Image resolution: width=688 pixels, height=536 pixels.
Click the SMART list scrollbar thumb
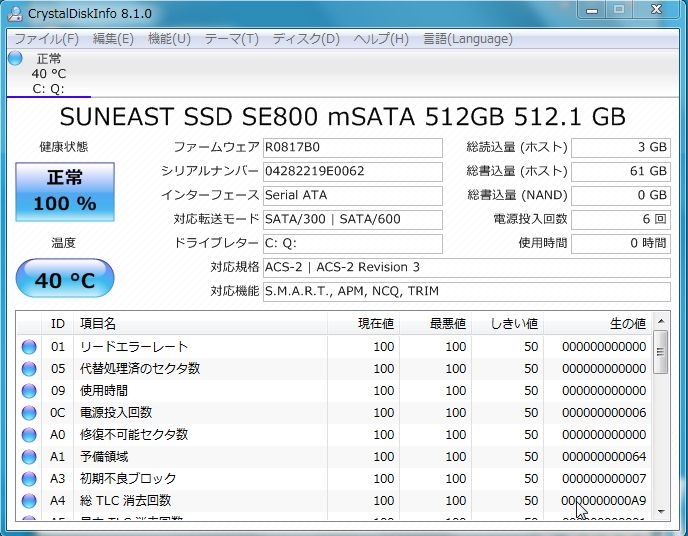(x=661, y=352)
